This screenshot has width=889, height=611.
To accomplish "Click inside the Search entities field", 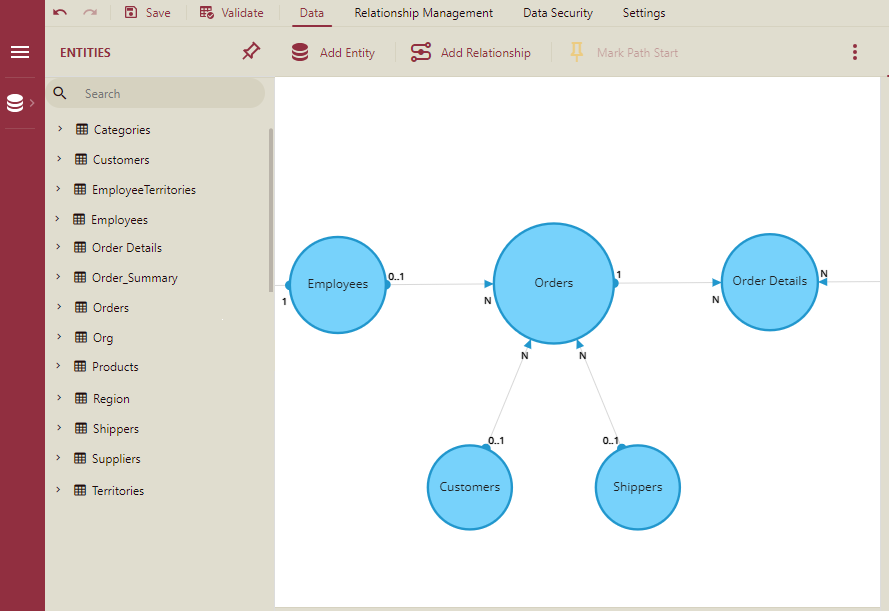I will click(x=150, y=91).
